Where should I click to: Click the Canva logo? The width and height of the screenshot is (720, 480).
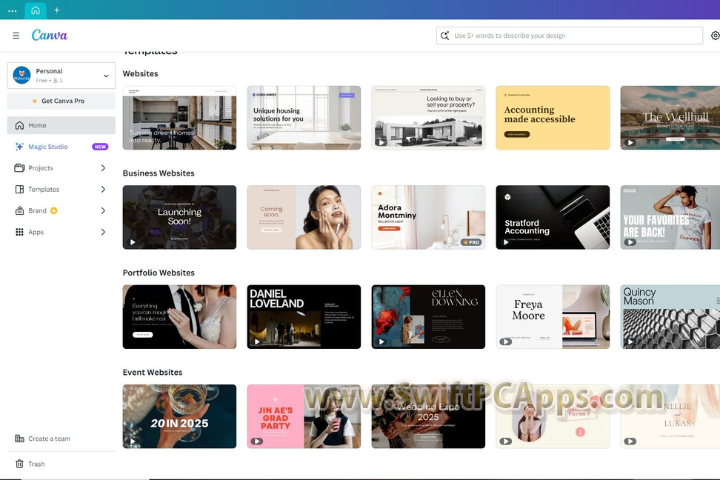coord(50,35)
